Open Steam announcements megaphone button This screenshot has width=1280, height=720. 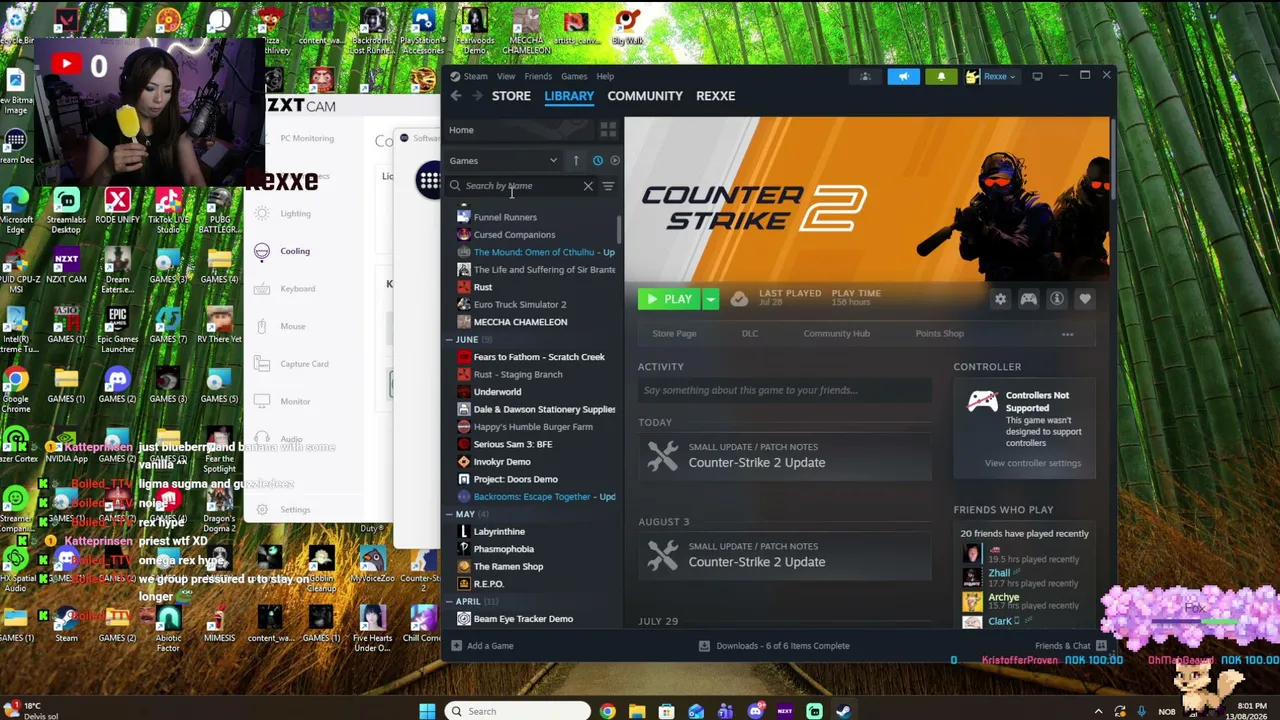(x=903, y=76)
